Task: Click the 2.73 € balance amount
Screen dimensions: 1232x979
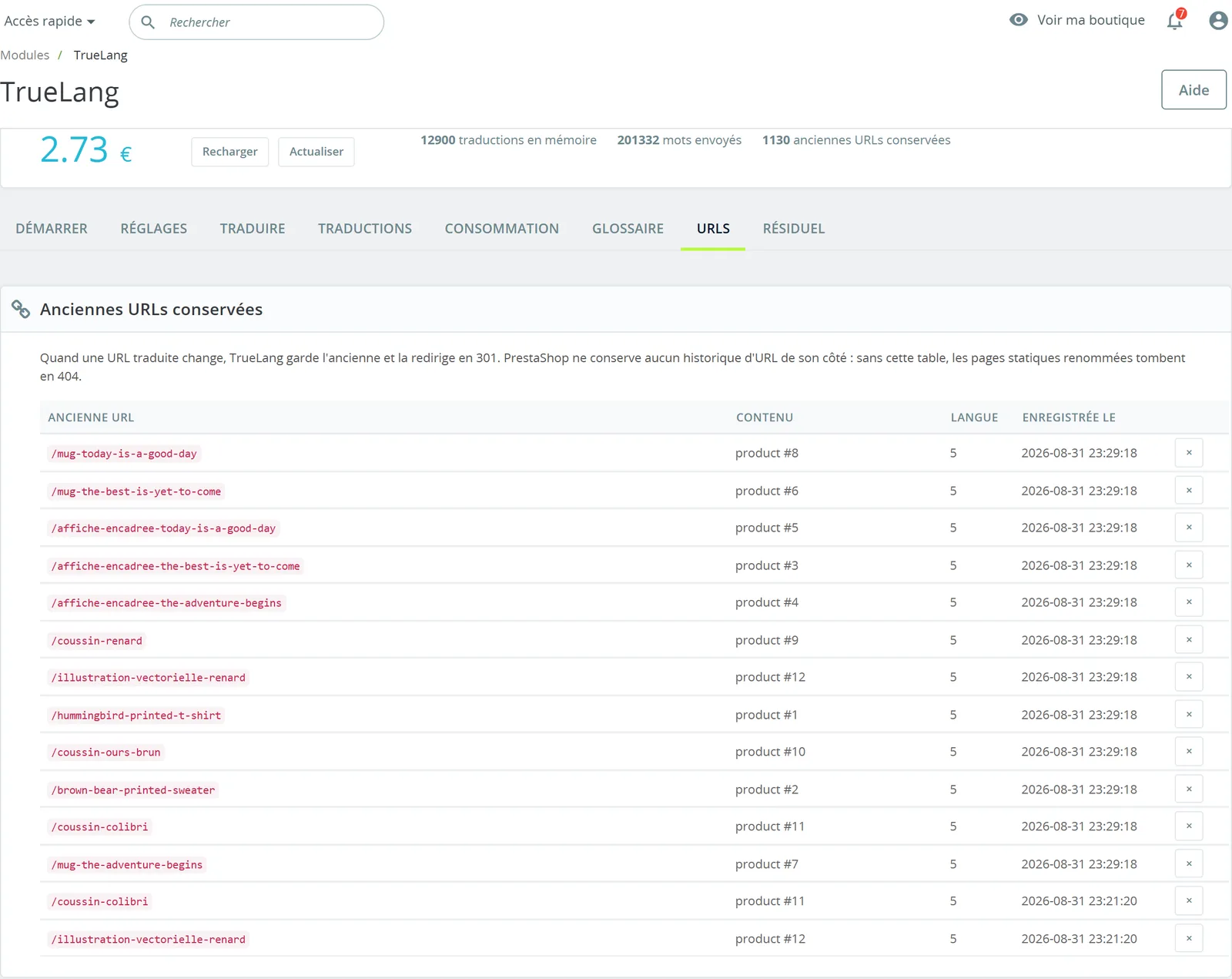Action: point(85,150)
